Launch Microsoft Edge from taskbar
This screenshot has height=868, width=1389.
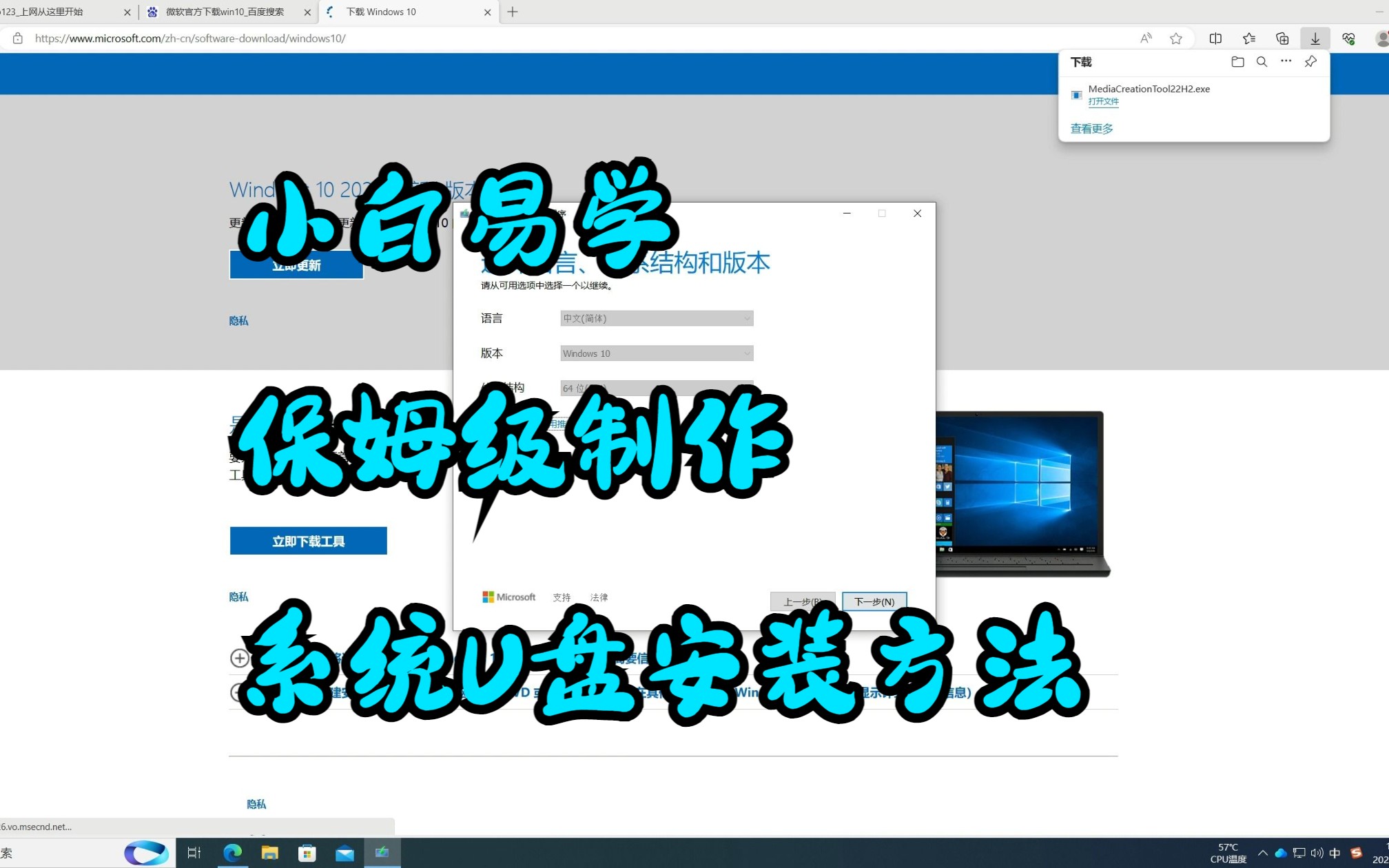233,853
